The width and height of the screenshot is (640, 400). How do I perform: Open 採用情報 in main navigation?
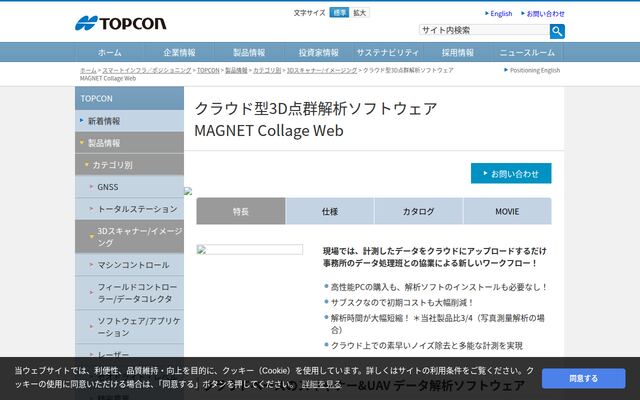(458, 52)
